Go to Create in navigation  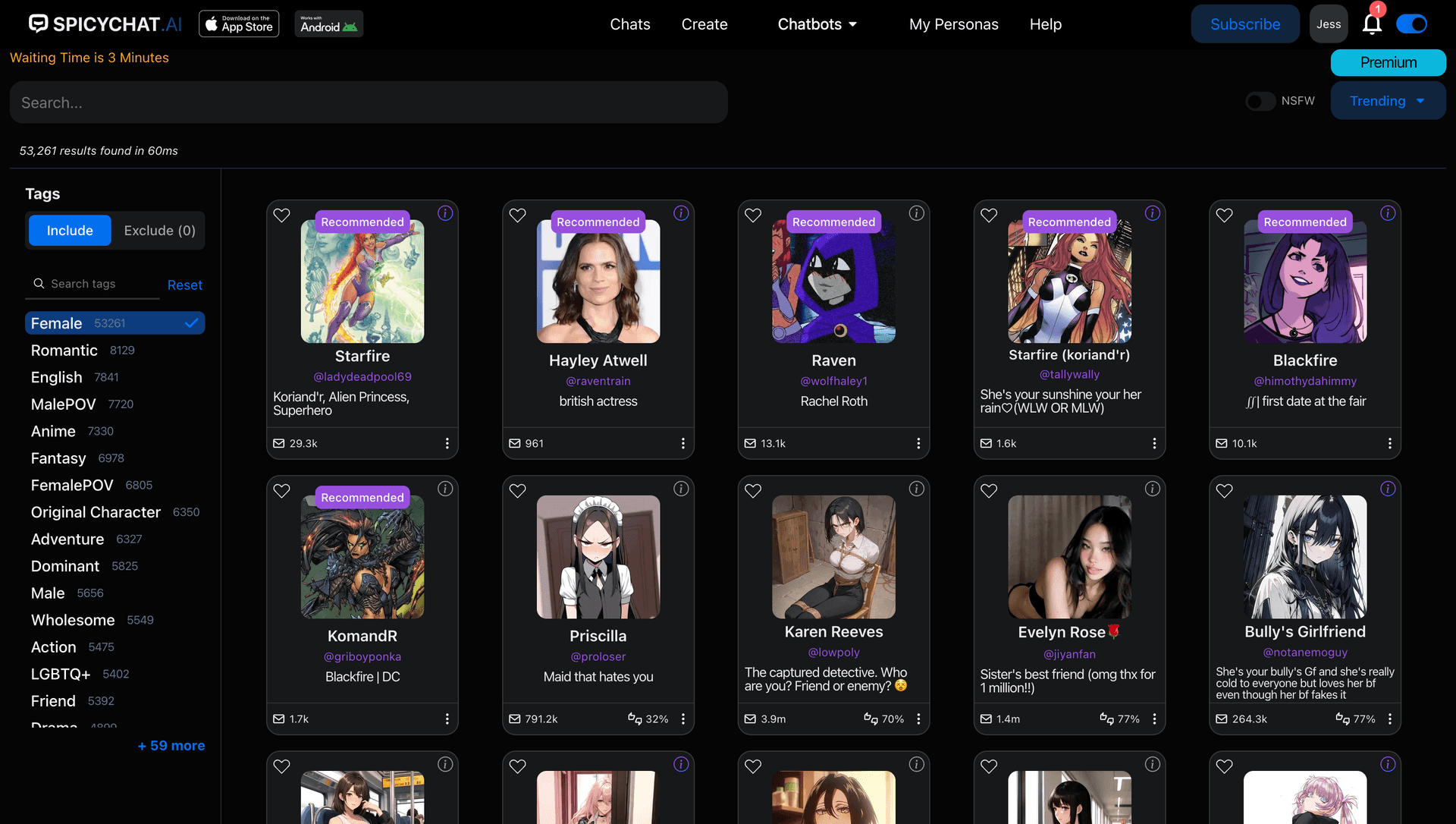[x=704, y=24]
